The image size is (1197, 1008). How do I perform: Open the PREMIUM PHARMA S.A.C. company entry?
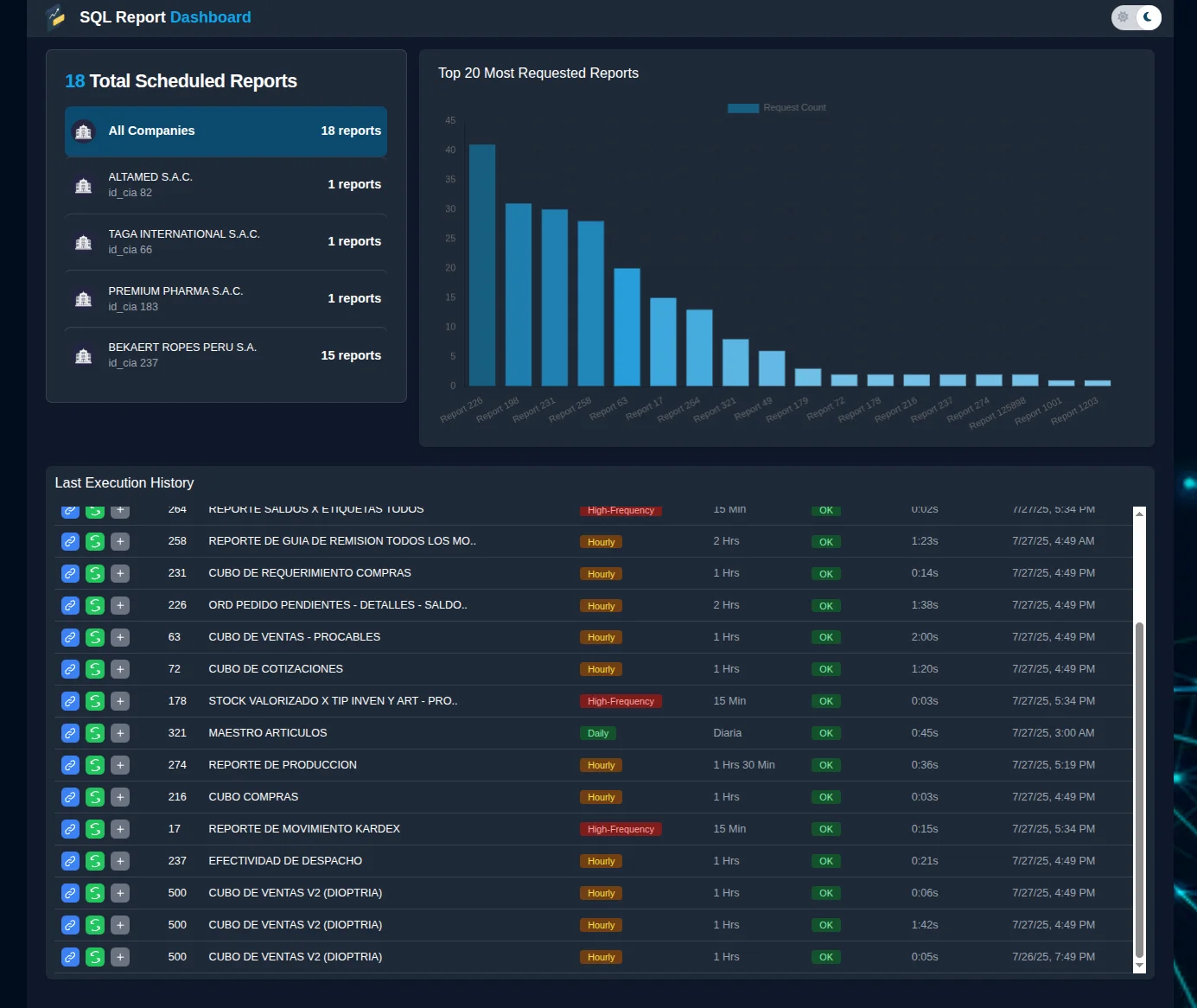tap(226, 298)
